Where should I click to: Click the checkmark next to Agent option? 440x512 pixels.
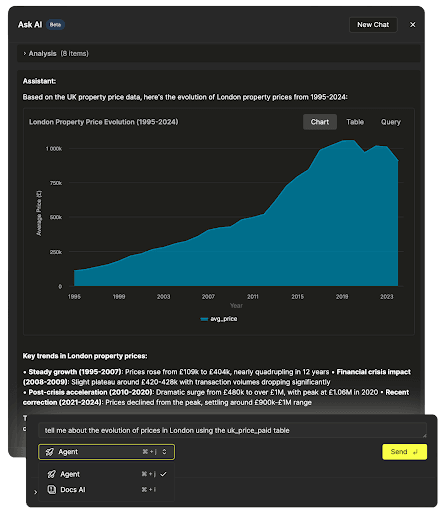coord(163,474)
